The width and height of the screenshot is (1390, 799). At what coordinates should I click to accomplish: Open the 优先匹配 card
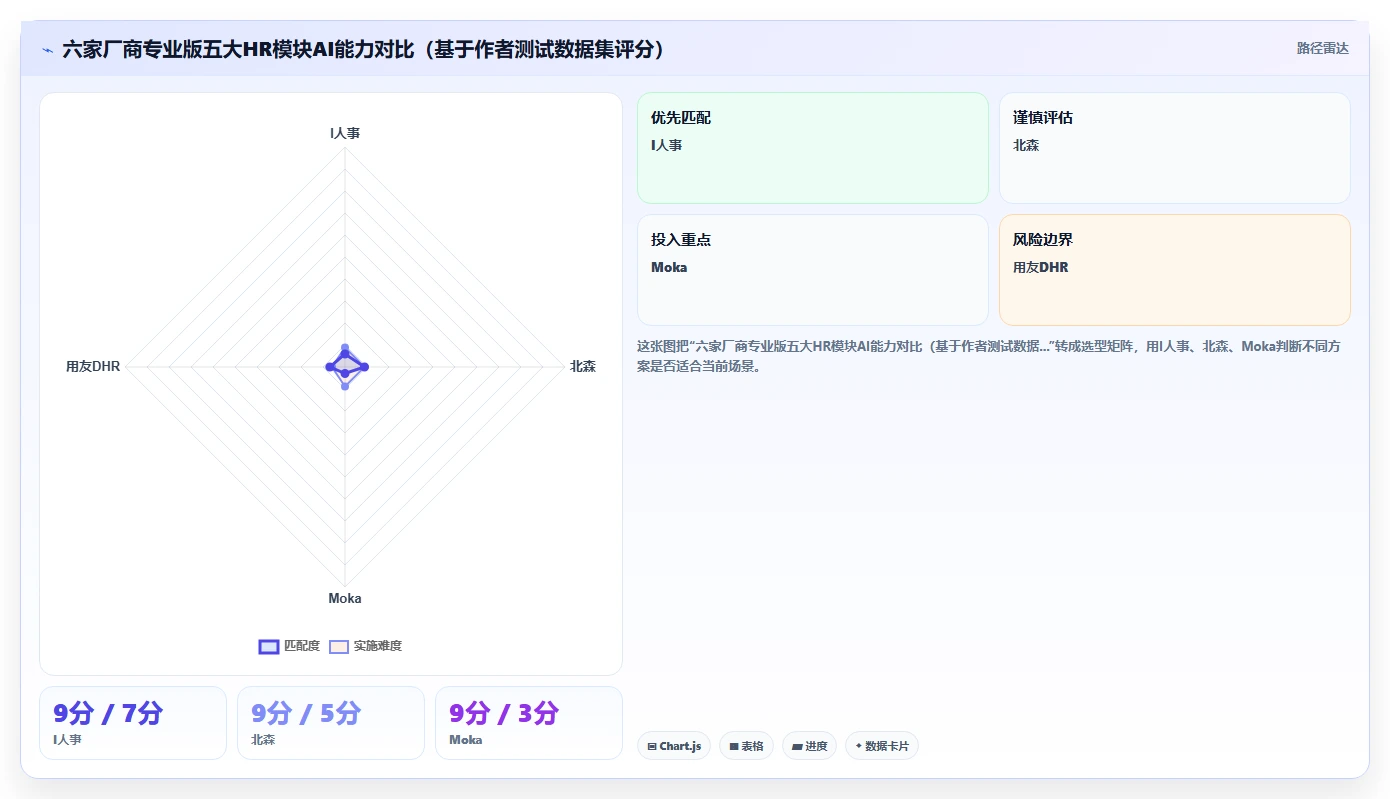[x=813, y=148]
